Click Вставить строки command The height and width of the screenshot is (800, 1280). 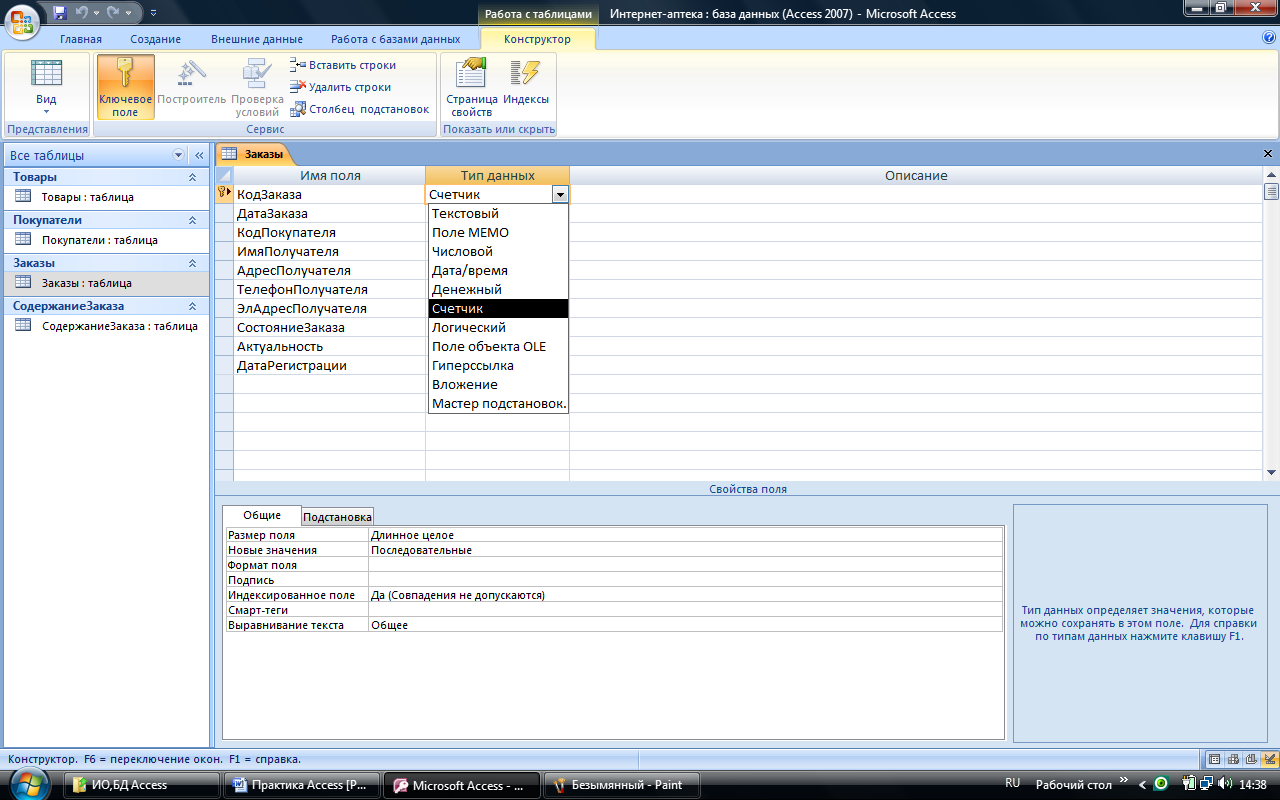click(x=343, y=65)
